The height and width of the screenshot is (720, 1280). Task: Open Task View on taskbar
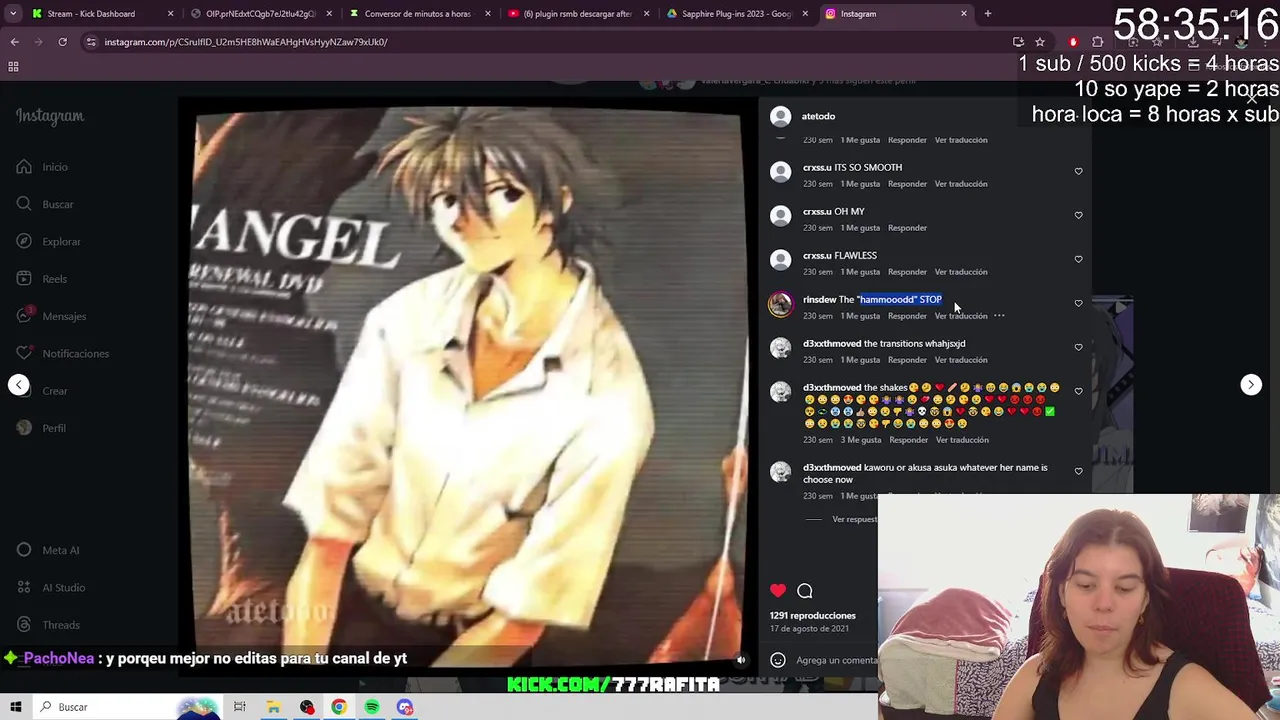point(240,707)
